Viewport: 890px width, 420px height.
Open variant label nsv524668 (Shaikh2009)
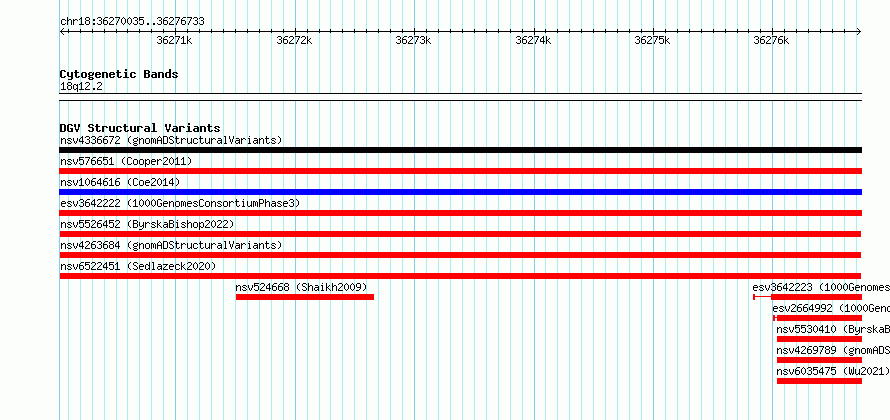[301, 287]
